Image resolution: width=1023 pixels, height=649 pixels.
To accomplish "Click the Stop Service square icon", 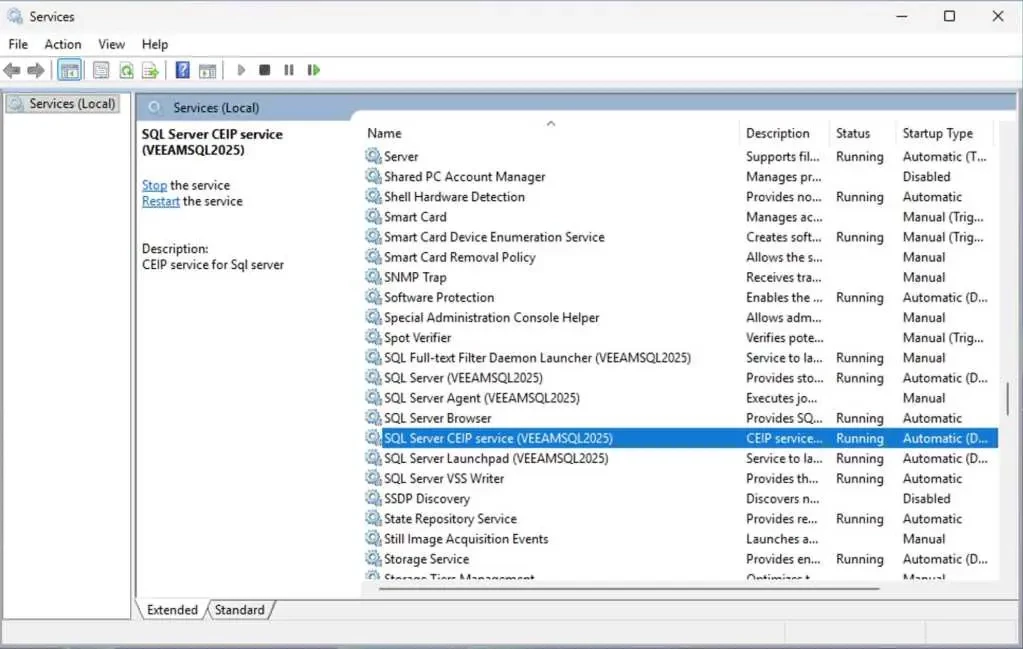I will [264, 70].
